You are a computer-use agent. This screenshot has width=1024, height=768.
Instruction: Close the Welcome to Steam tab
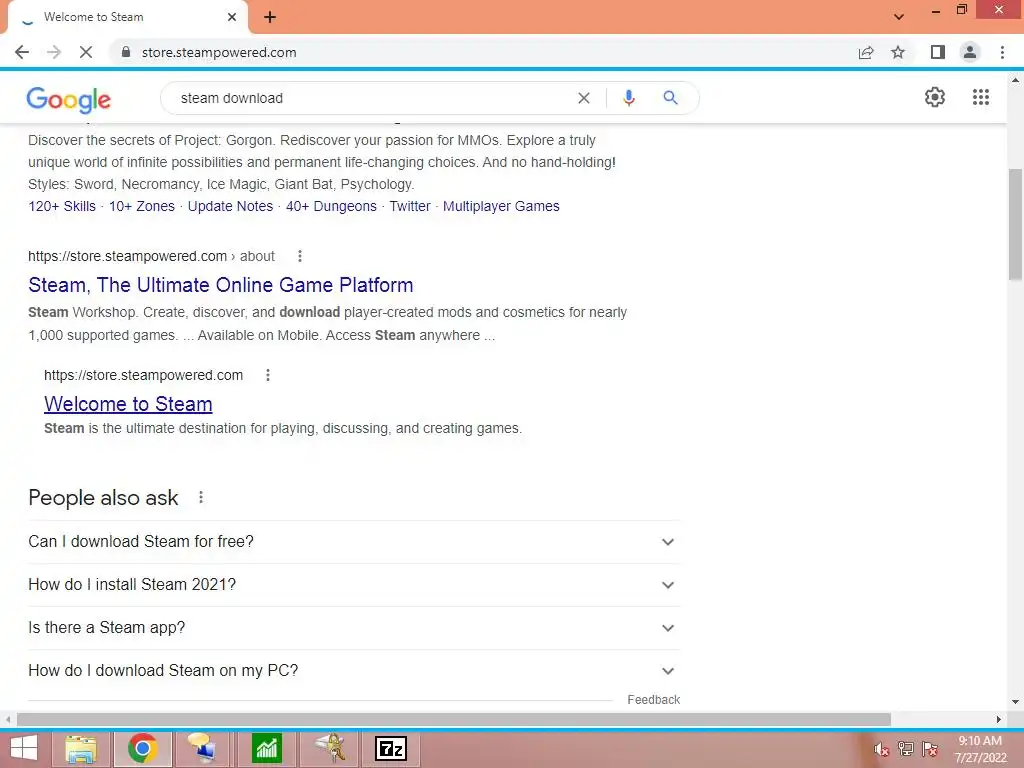point(232,17)
